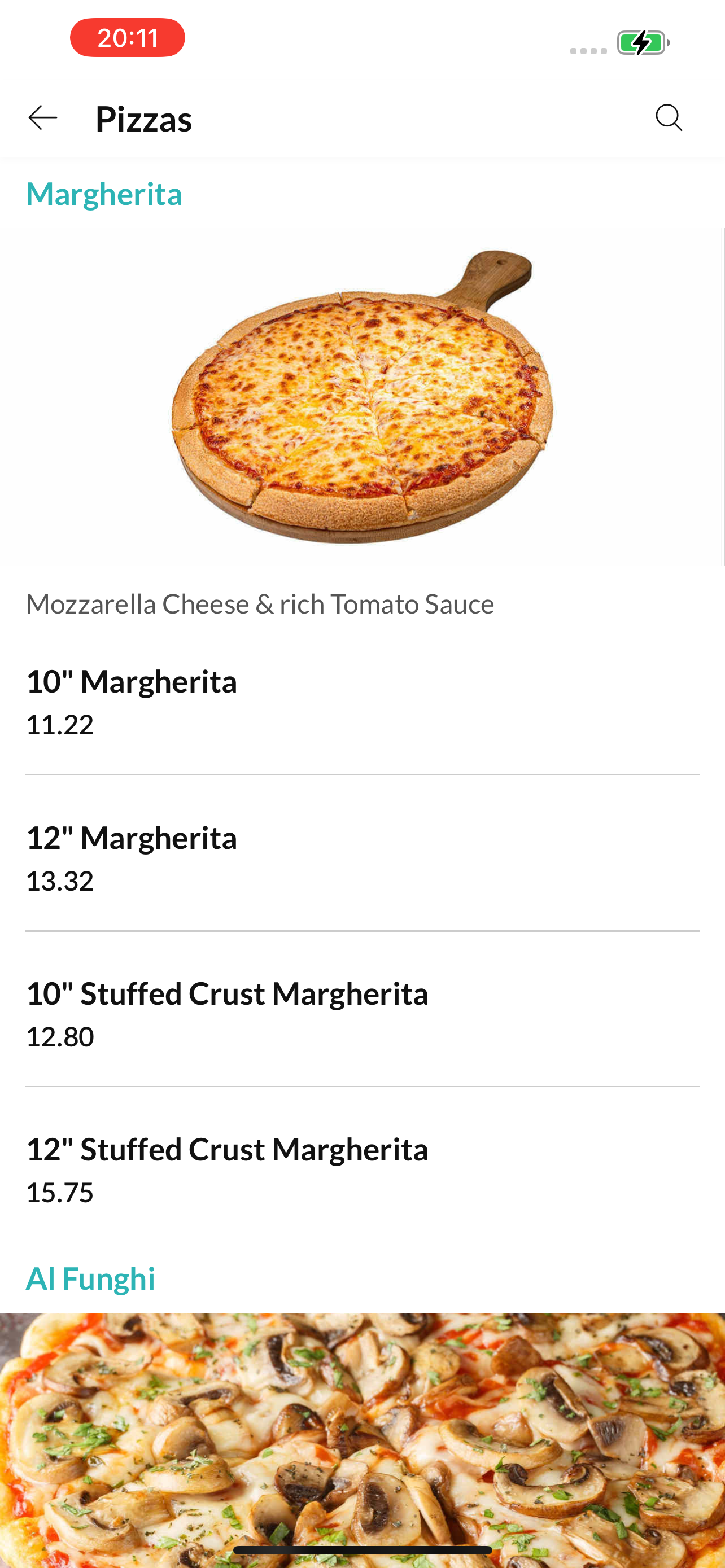Tap the 12.80 price label
Image resolution: width=725 pixels, height=1568 pixels.
[x=60, y=1037]
